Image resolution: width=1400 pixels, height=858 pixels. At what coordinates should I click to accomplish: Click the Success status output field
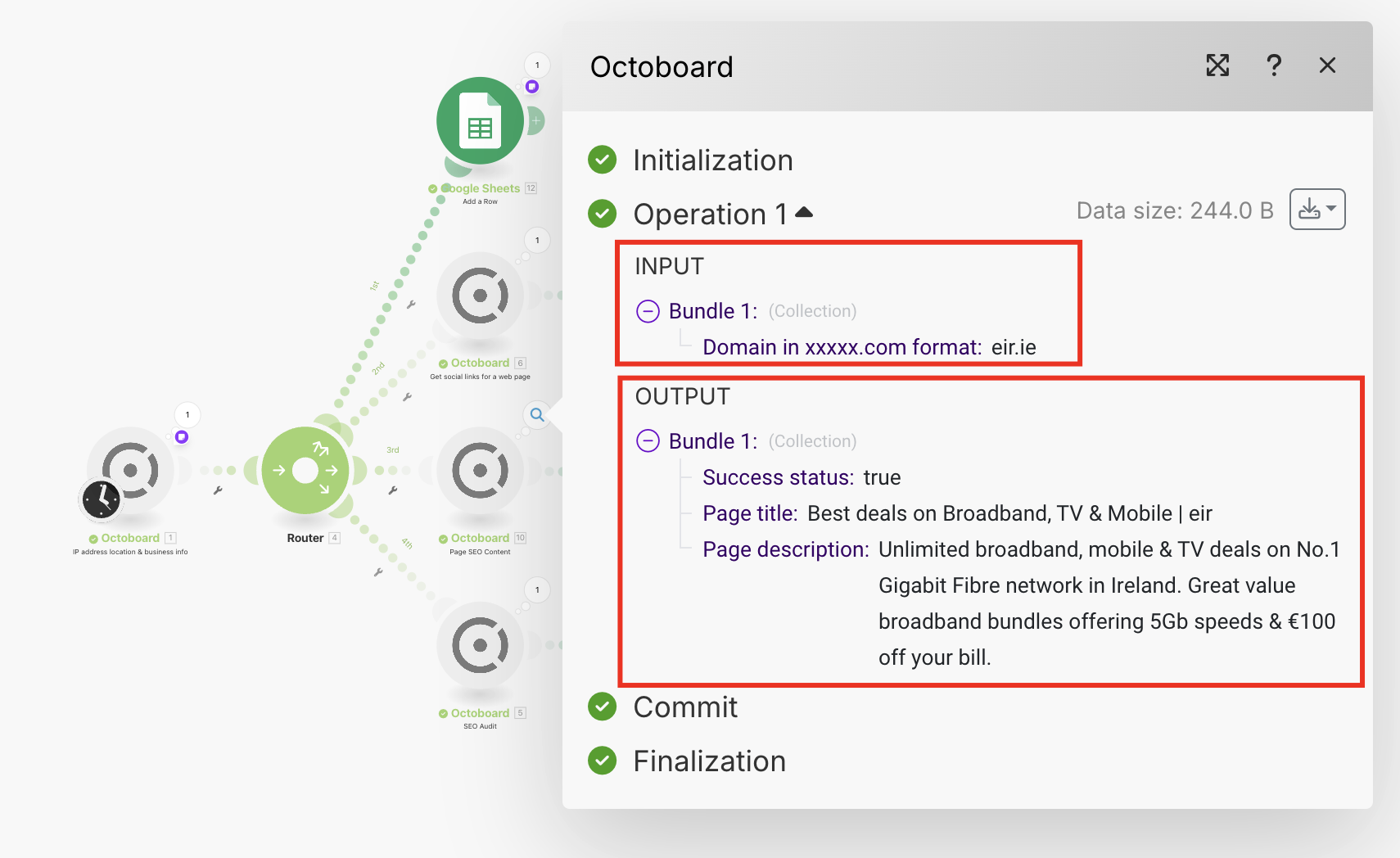click(x=777, y=477)
